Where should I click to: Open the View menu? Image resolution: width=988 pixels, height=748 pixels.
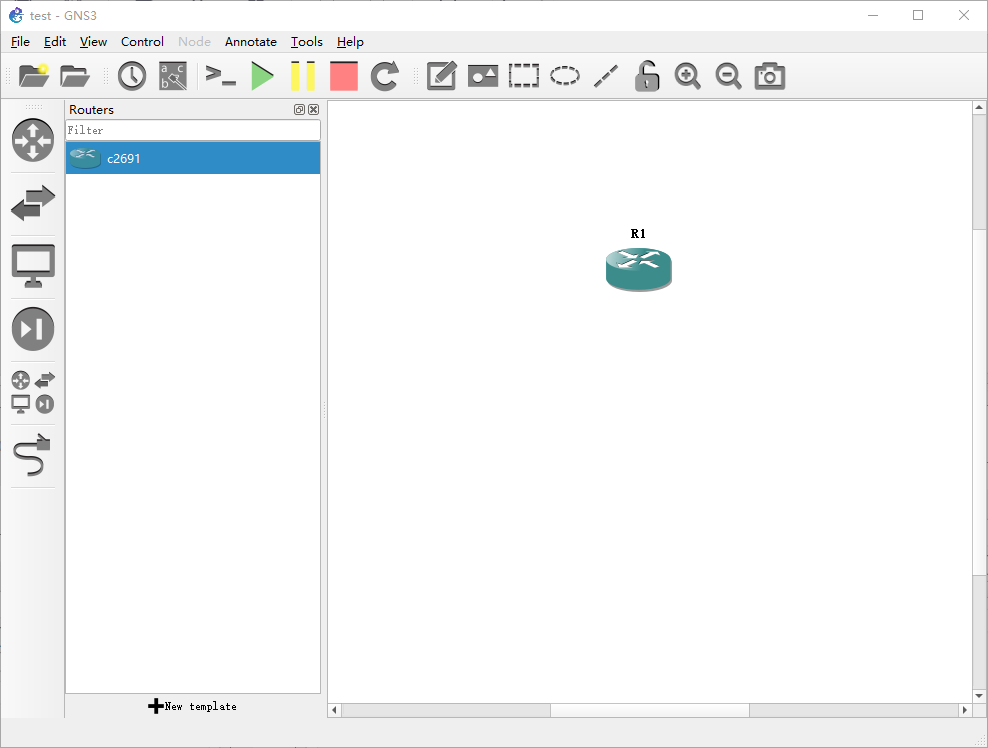pyautogui.click(x=93, y=42)
